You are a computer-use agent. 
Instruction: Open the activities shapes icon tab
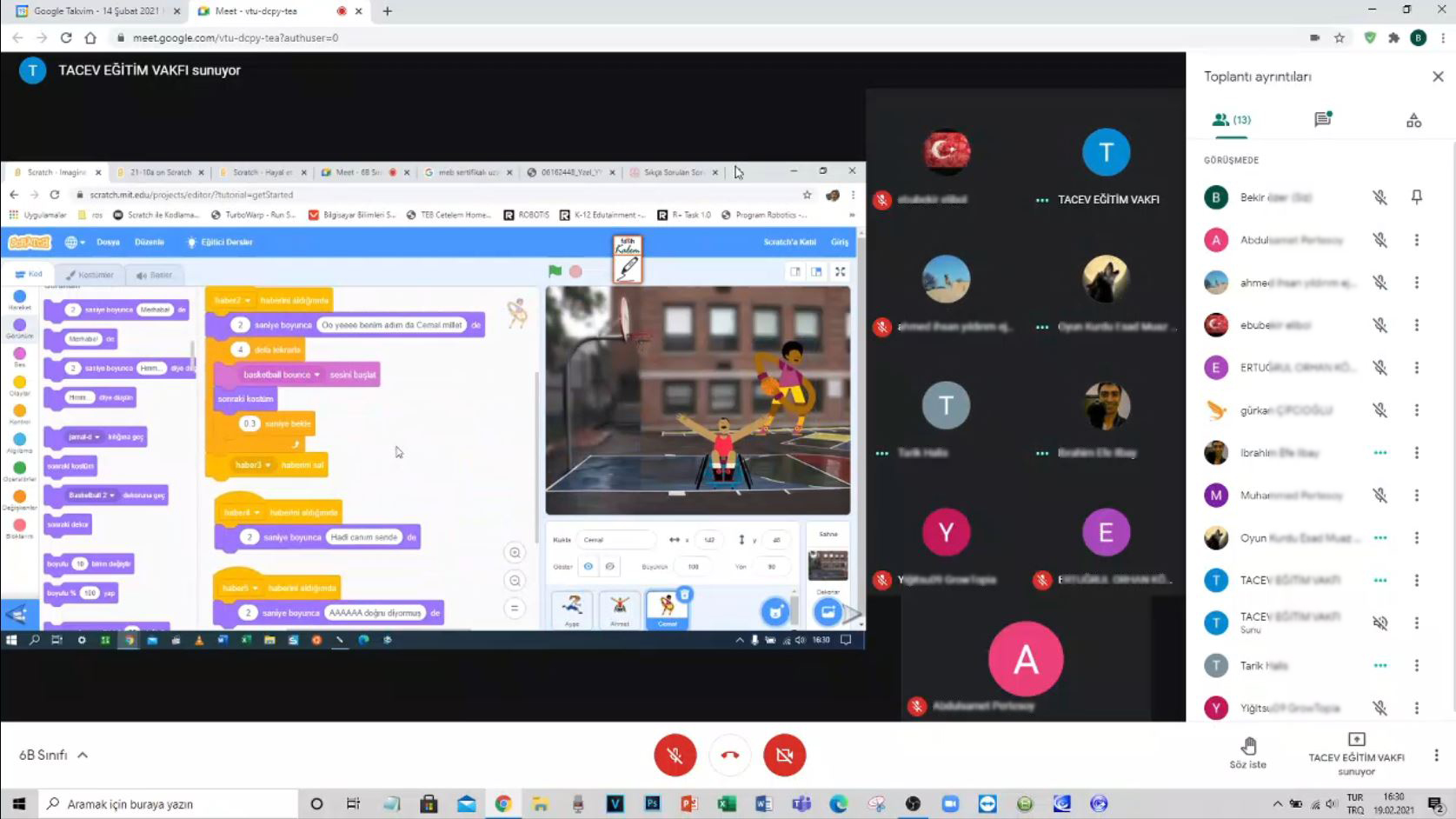pyautogui.click(x=1413, y=120)
